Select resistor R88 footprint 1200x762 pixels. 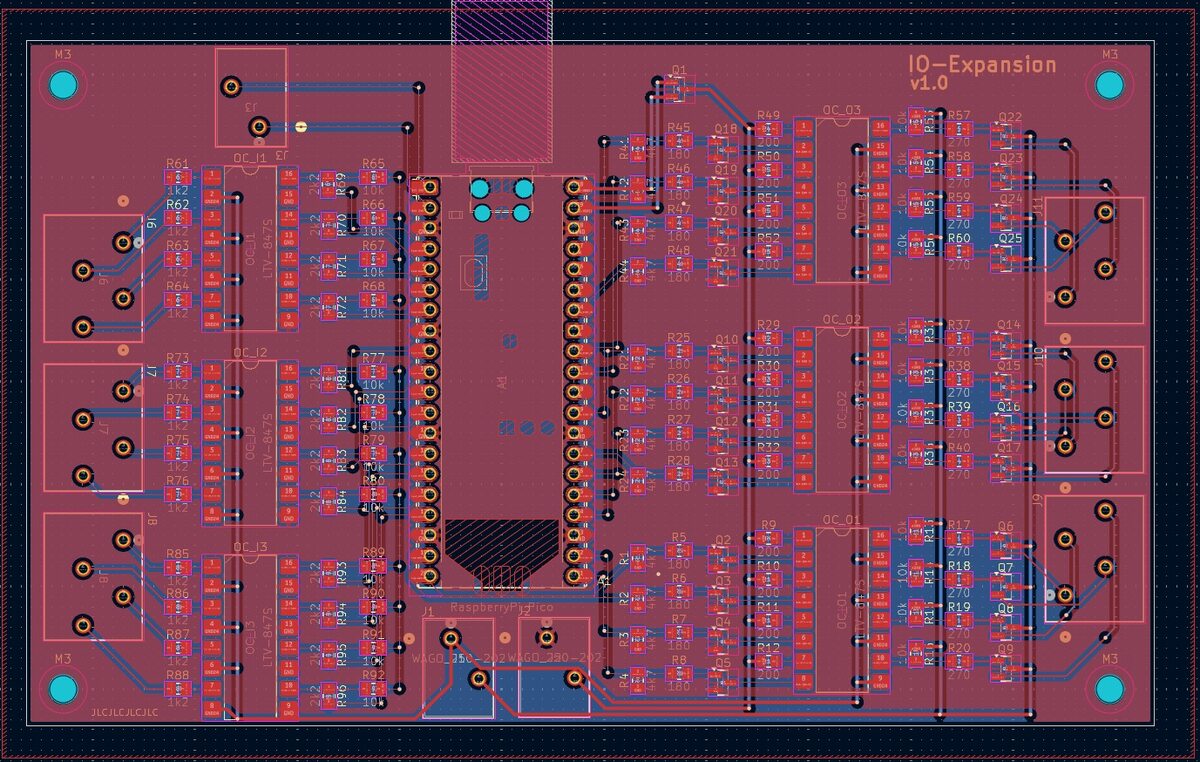point(177,689)
